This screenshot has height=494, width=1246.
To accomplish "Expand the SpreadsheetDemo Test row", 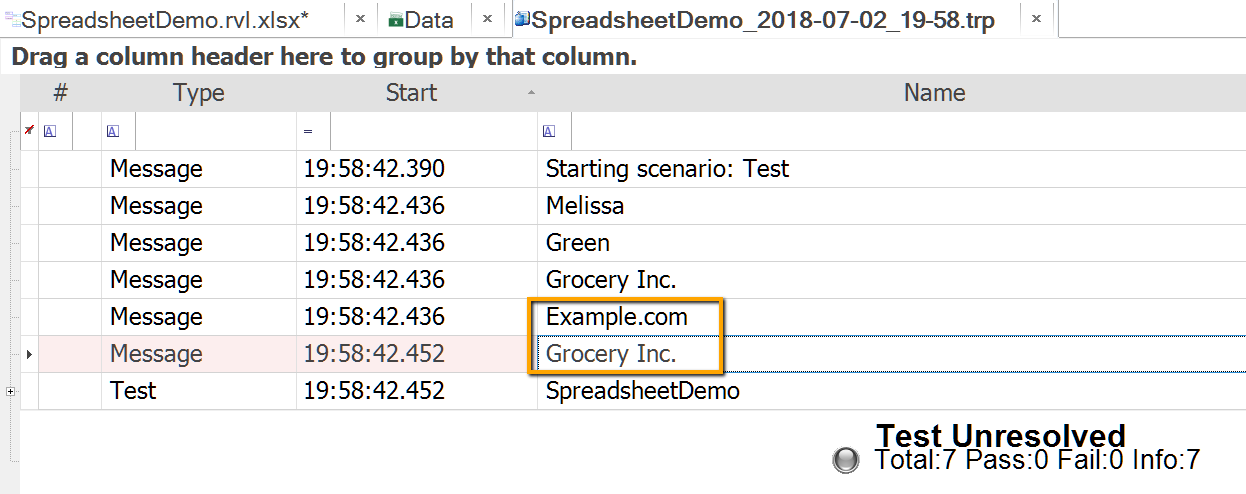I will pyautogui.click(x=11, y=391).
